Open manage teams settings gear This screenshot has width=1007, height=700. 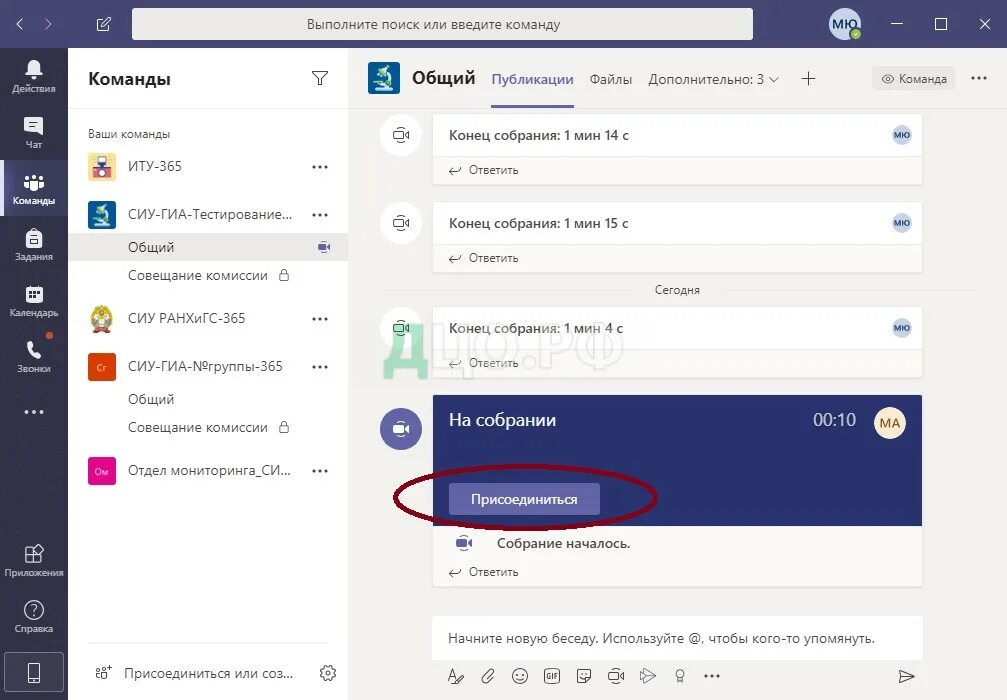tap(328, 673)
